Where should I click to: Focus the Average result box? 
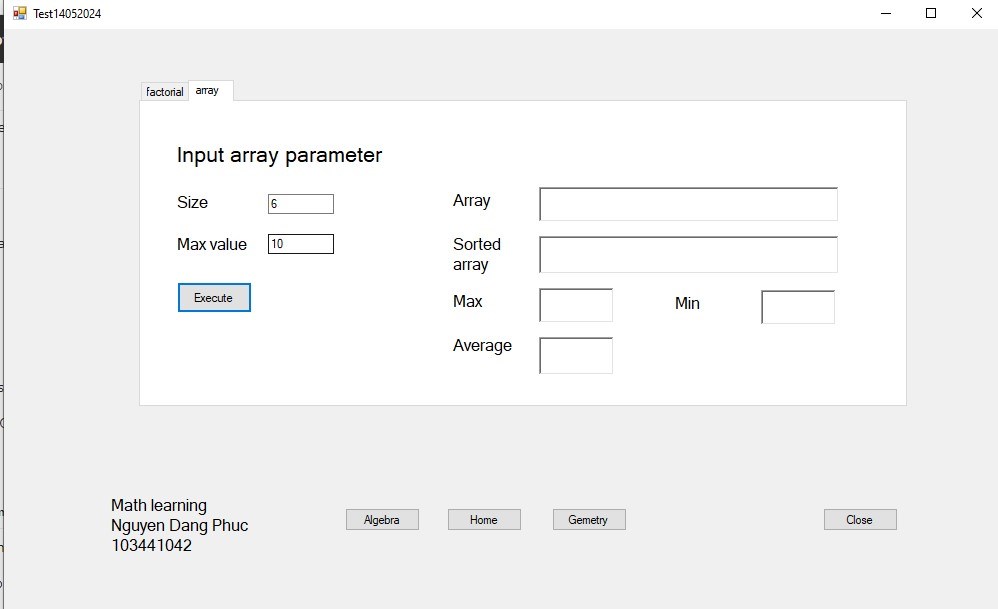(576, 356)
